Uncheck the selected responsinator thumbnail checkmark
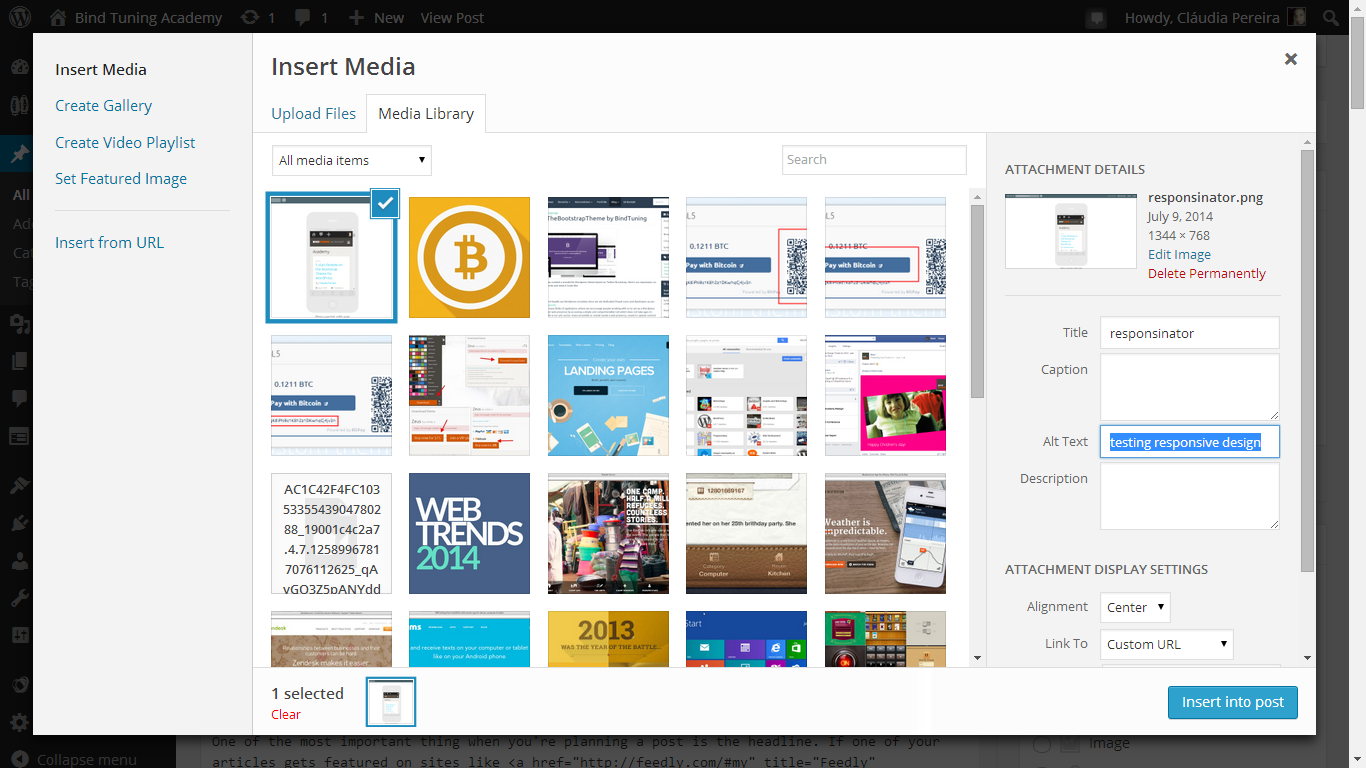 385,203
